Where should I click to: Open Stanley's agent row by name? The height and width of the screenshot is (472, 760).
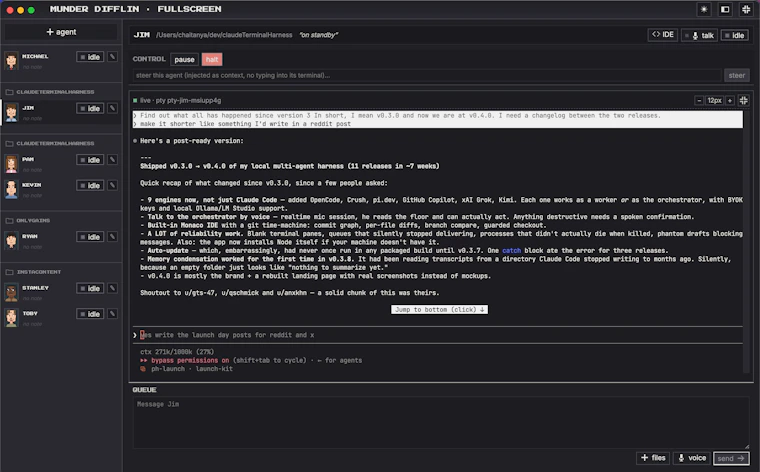[35, 287]
